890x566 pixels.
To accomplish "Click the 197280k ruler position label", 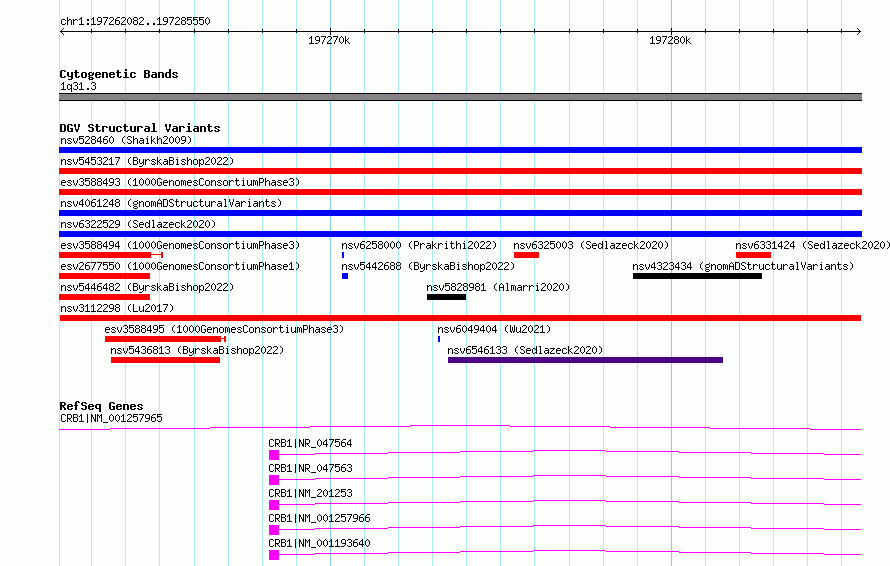I will [x=670, y=40].
